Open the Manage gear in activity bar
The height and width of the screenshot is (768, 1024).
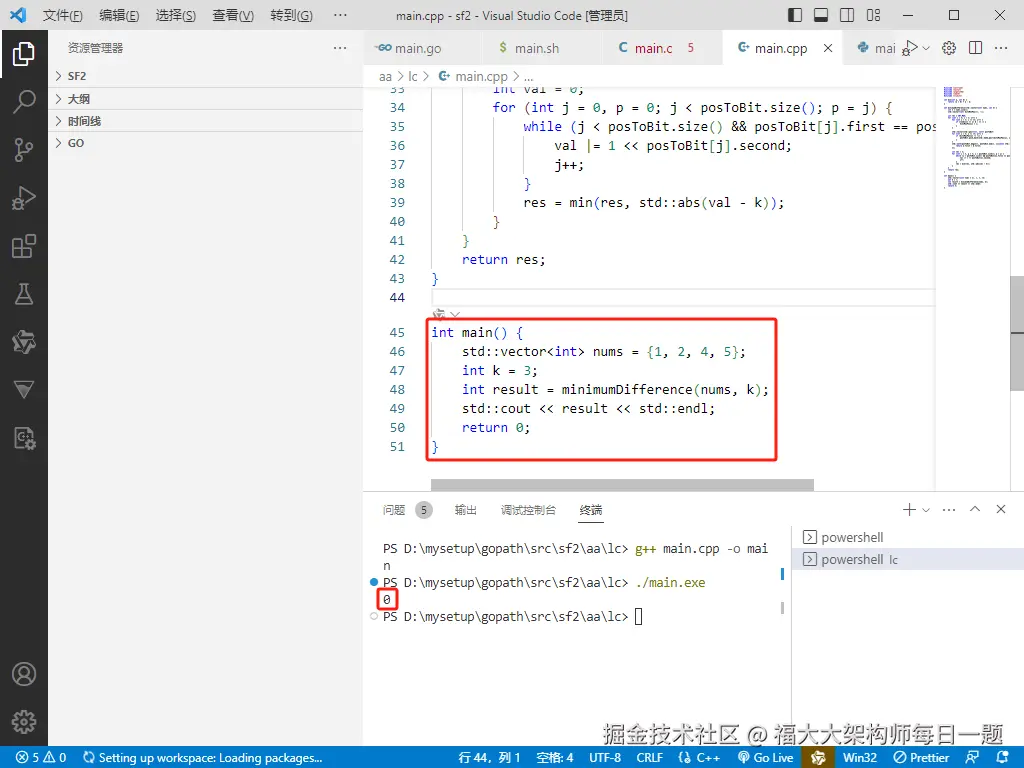24,722
